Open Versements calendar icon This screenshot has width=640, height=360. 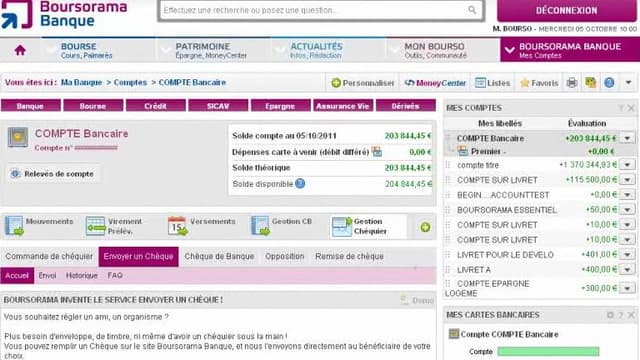[x=178, y=226]
